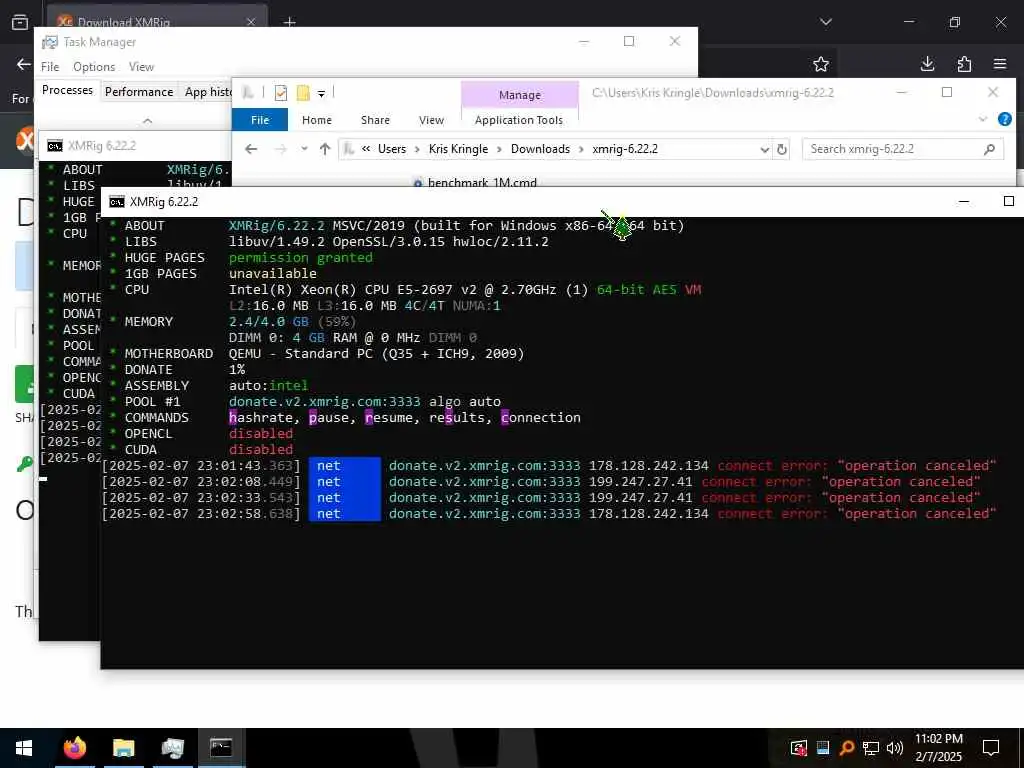1024x768 pixels.
Task: Open the Firefox extensions puzzle icon
Action: [964, 64]
